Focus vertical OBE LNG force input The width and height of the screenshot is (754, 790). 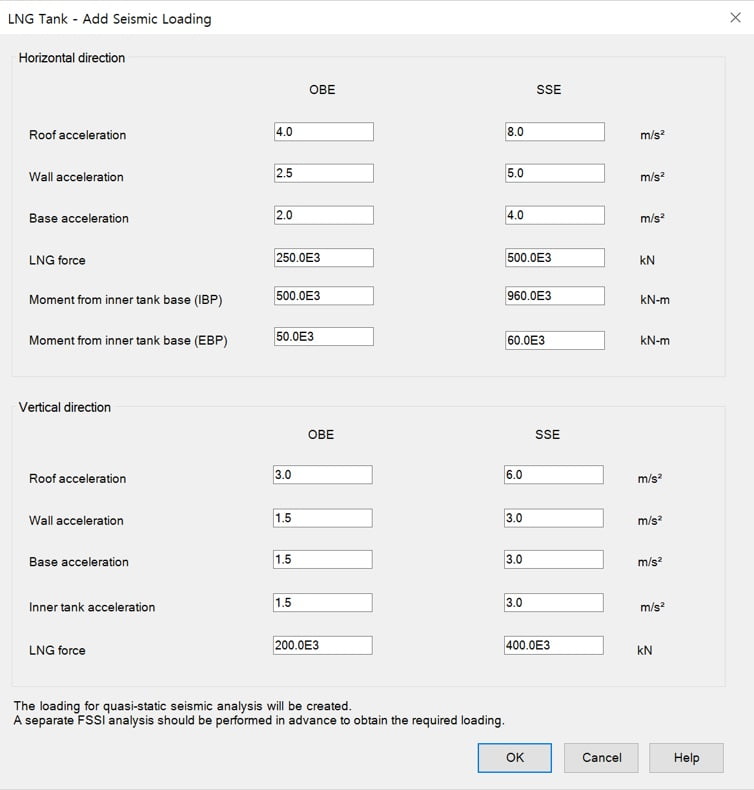point(322,646)
